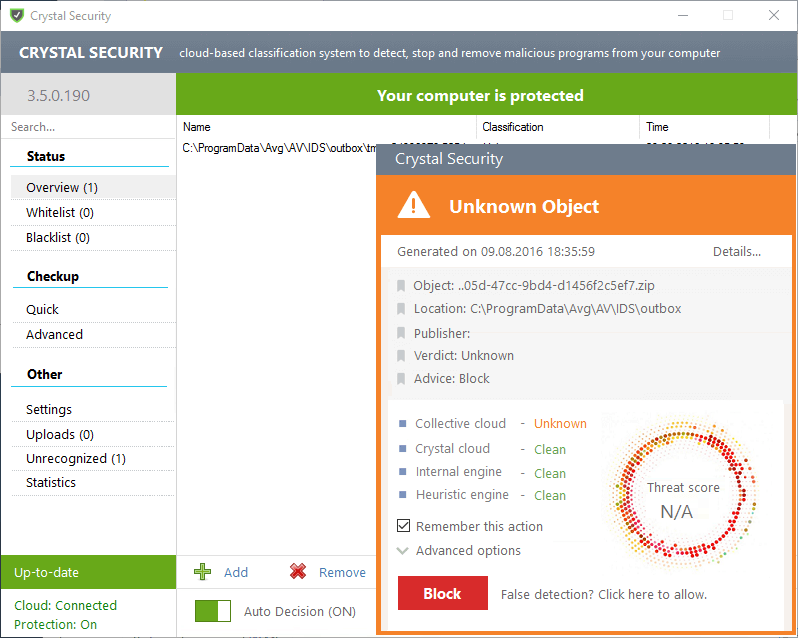Open Statistics in the sidebar
The width and height of the screenshot is (798, 638).
point(93,482)
